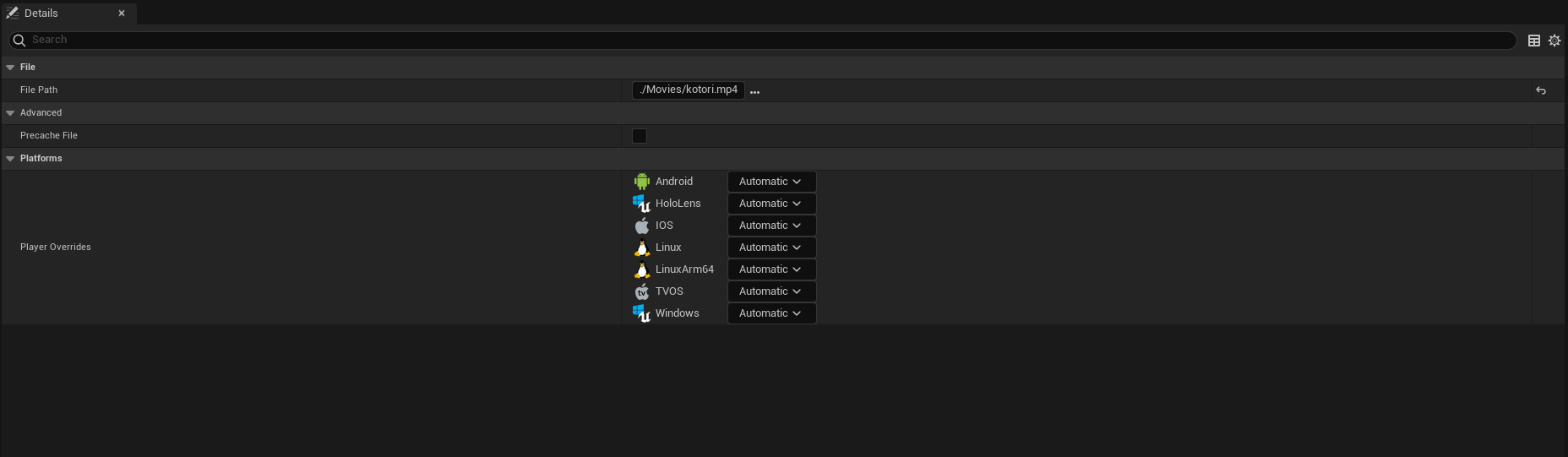Open Windows player override dropdown
The width and height of the screenshot is (1568, 457).
pos(770,313)
